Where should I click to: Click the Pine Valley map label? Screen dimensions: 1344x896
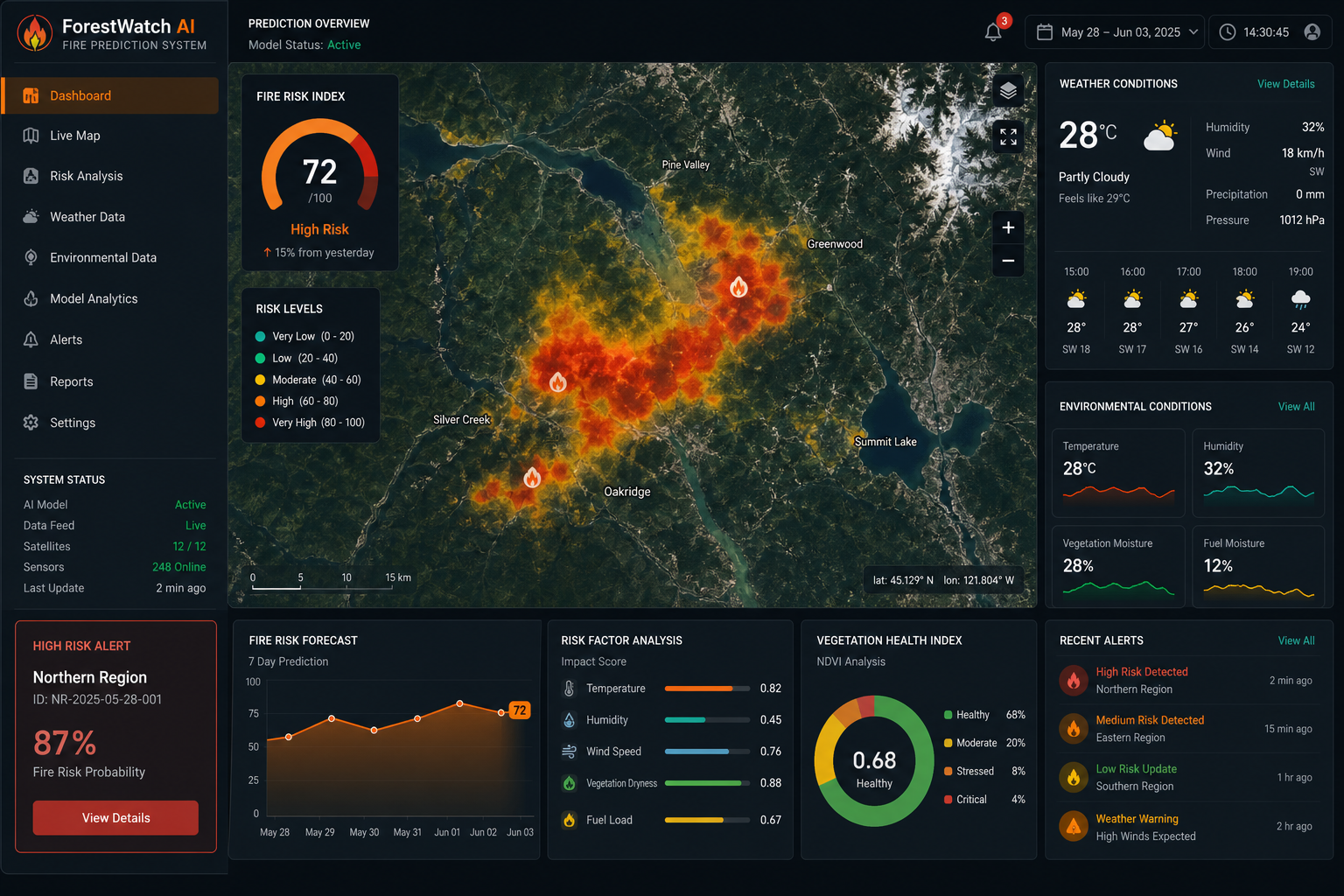pyautogui.click(x=686, y=164)
